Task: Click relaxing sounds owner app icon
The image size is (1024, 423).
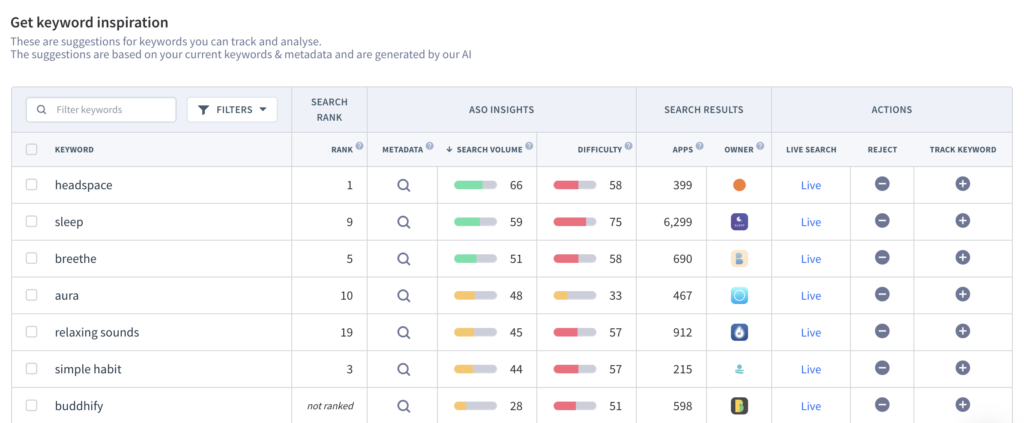Action: (x=739, y=332)
